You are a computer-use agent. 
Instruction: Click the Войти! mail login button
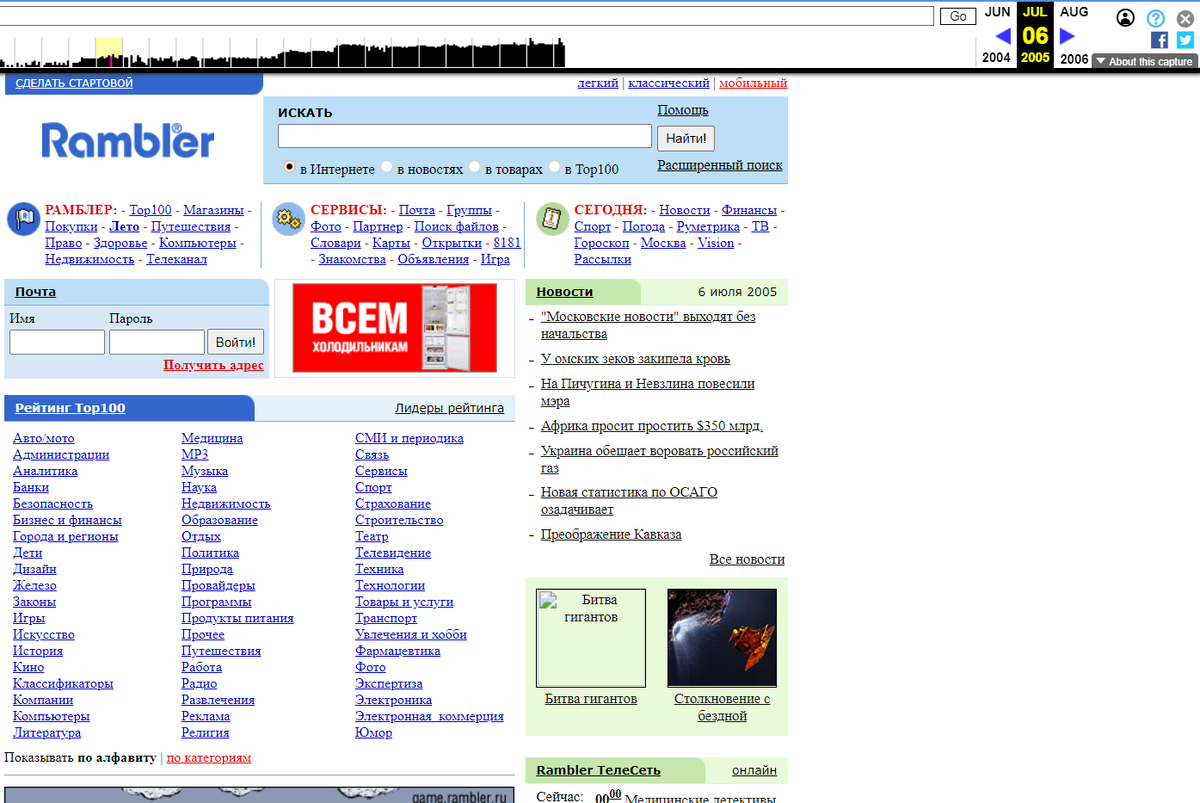click(236, 342)
